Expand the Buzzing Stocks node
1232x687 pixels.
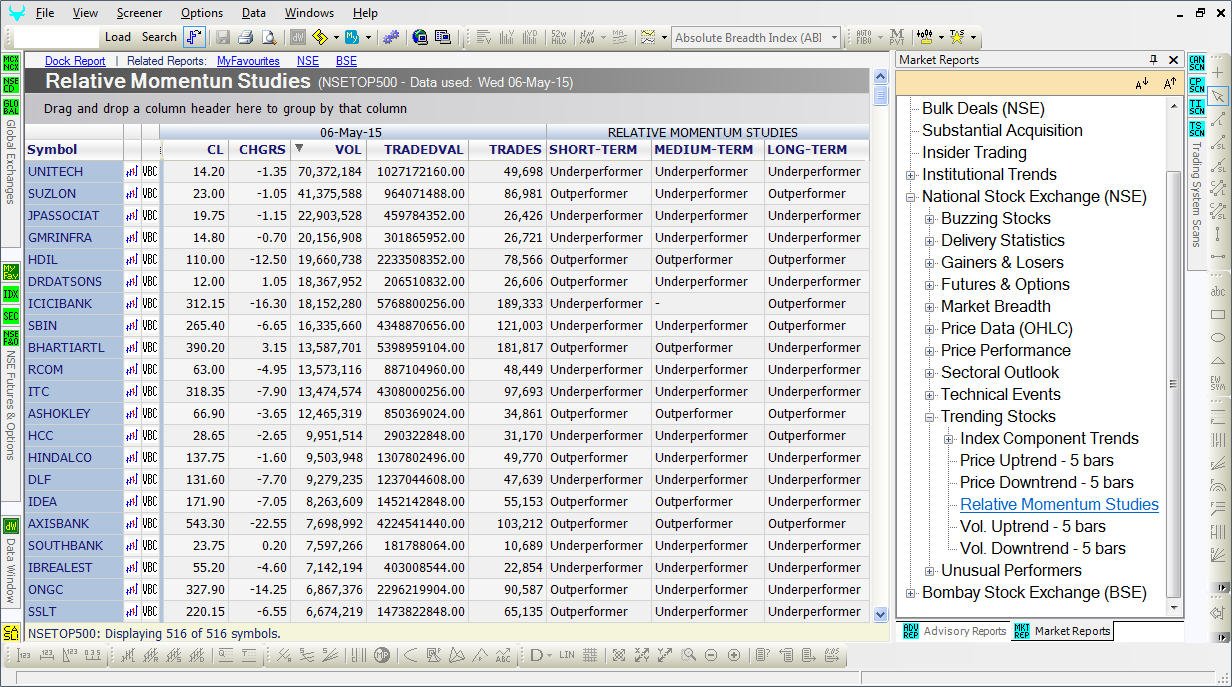coord(930,219)
